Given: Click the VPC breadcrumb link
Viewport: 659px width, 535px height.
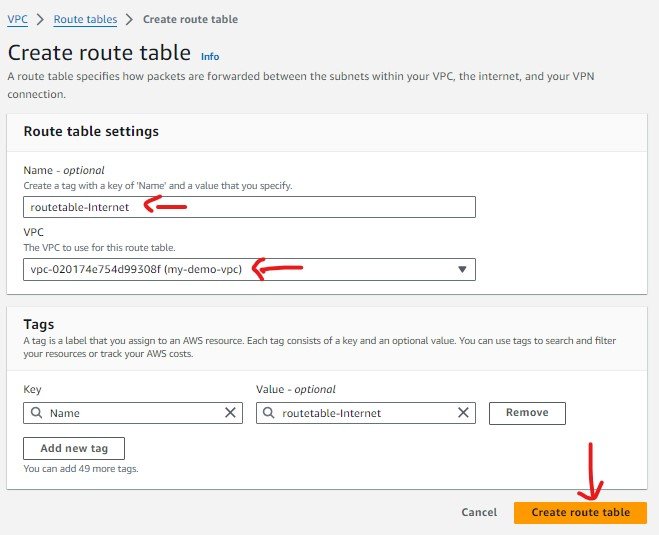Looking at the screenshot, I should tap(17, 19).
